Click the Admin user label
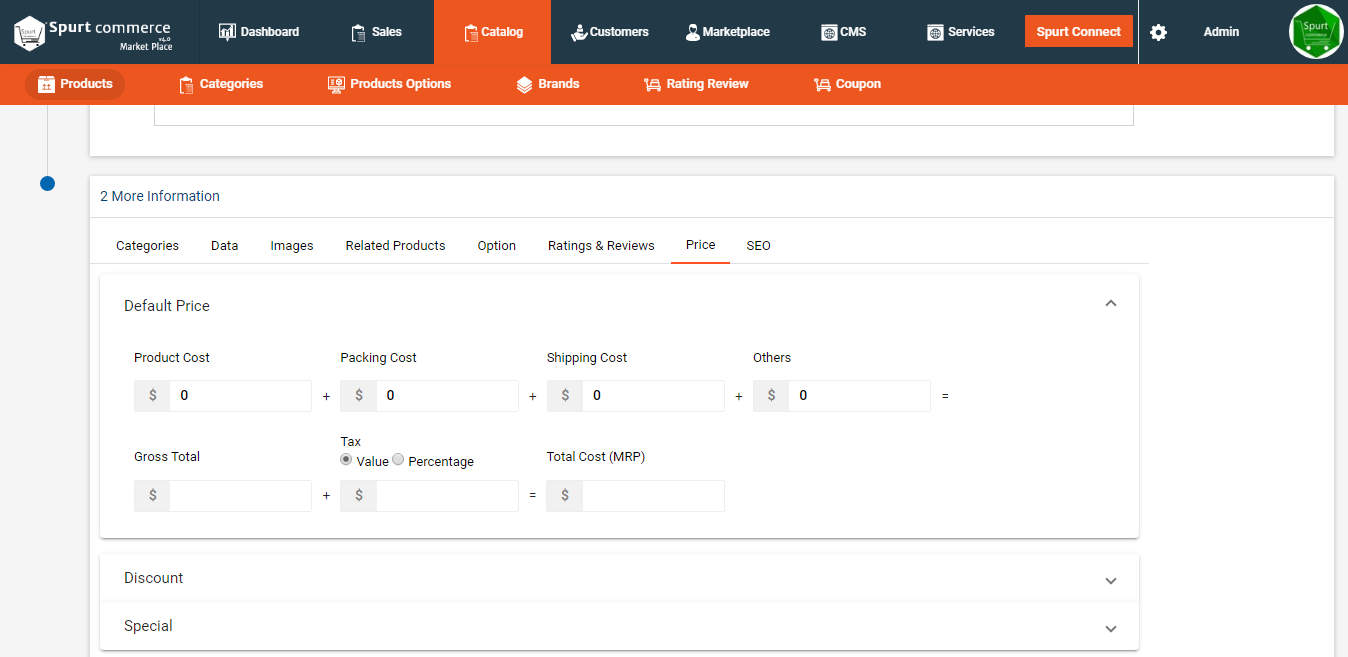This screenshot has width=1348, height=657. point(1221,32)
